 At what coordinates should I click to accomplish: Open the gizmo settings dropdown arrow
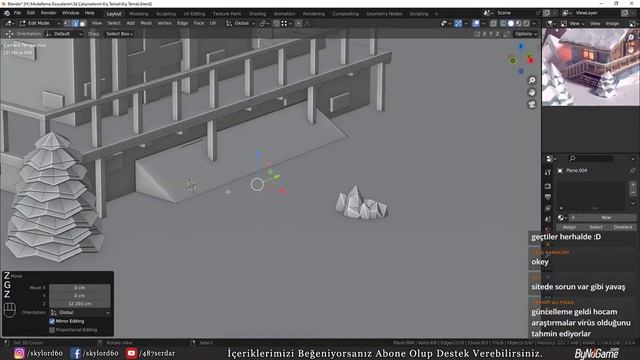[x=466, y=24]
